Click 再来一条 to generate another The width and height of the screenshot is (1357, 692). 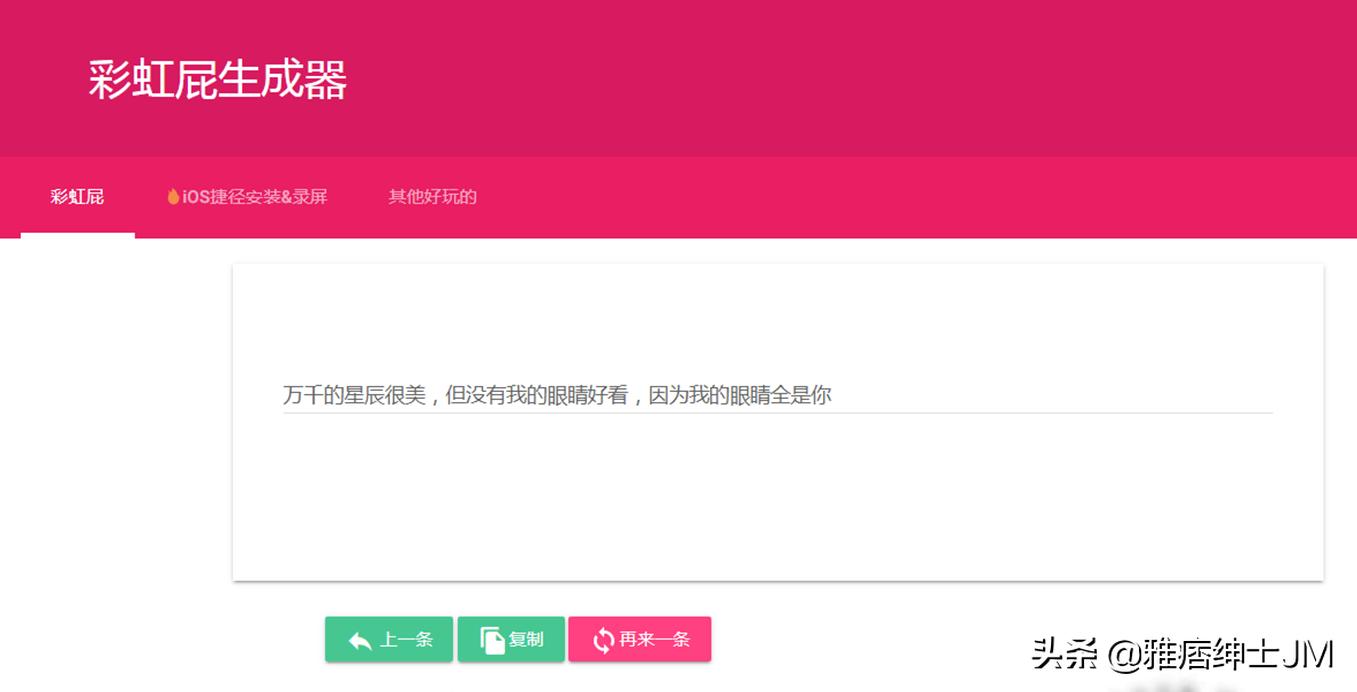tap(640, 640)
